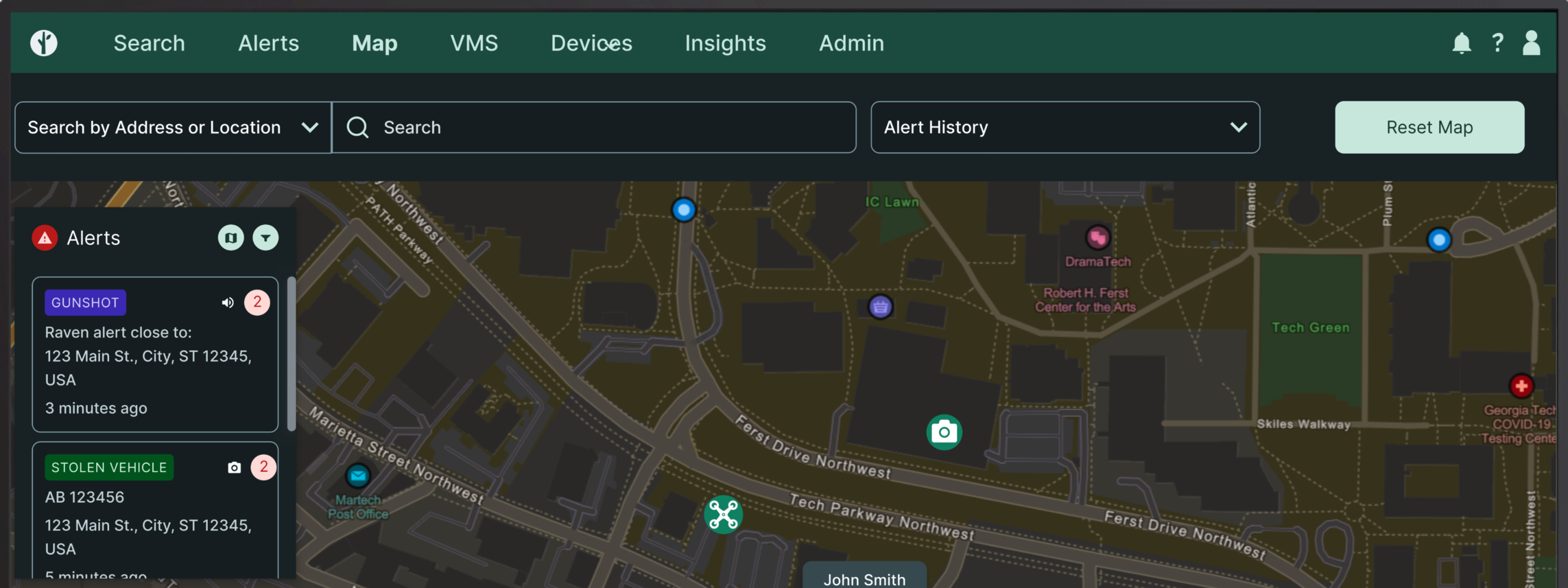Click the red medical cross map marker
Viewport: 1568px width, 588px height.
click(x=1521, y=386)
